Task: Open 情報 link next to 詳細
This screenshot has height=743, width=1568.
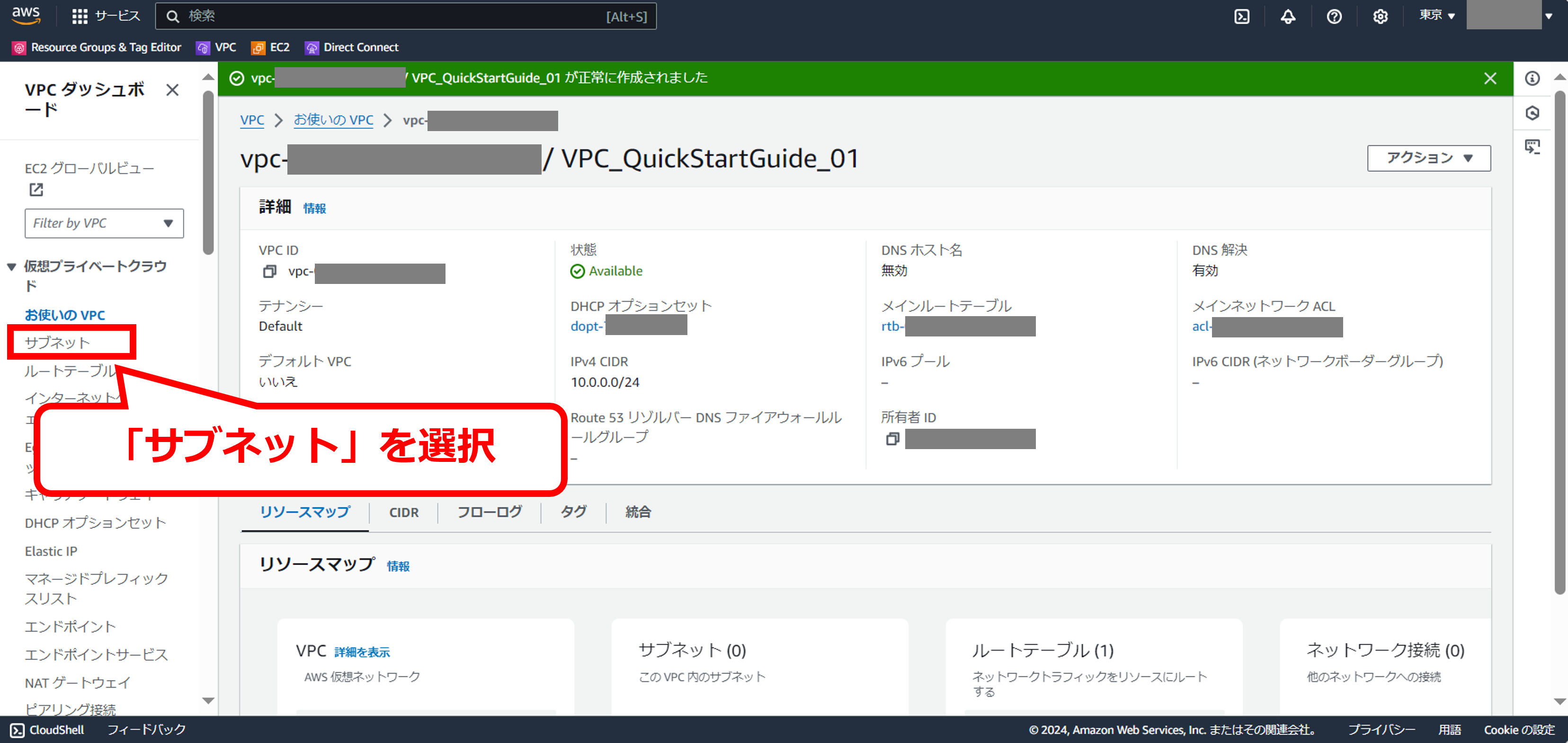Action: click(315, 208)
